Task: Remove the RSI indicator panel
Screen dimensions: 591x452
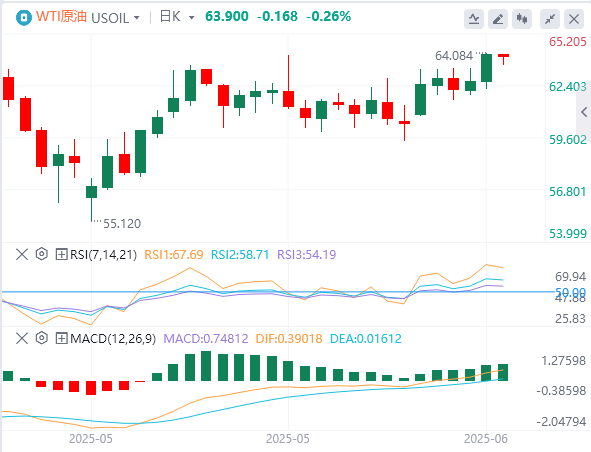Action: [x=22, y=254]
